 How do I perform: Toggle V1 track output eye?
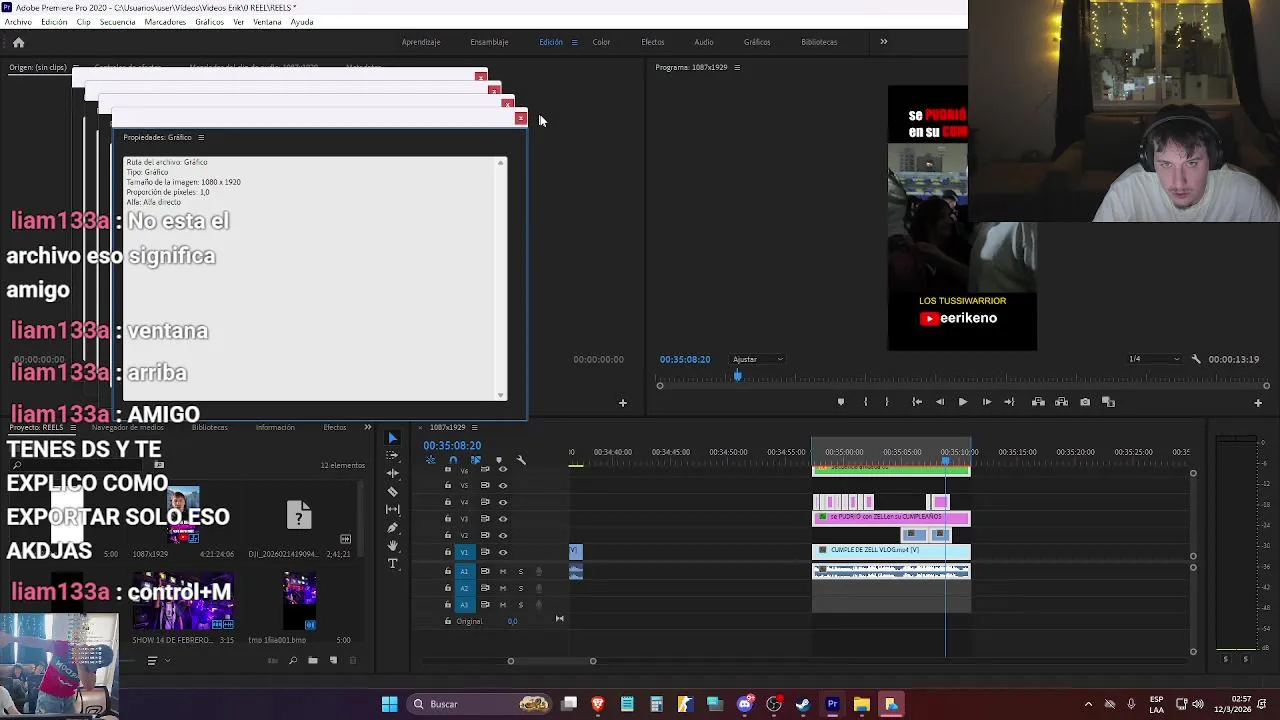click(x=503, y=552)
